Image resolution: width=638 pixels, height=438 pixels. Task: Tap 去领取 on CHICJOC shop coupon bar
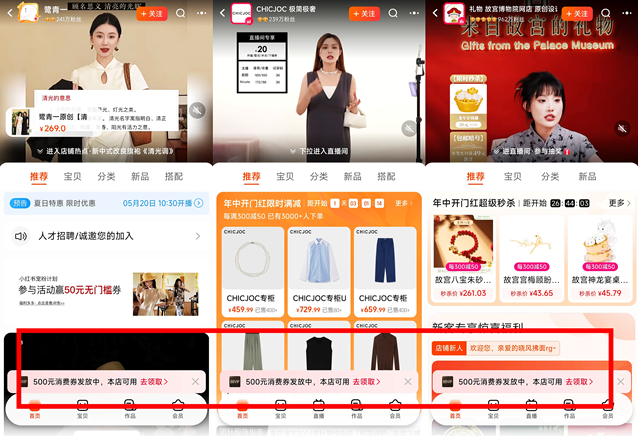pos(366,382)
